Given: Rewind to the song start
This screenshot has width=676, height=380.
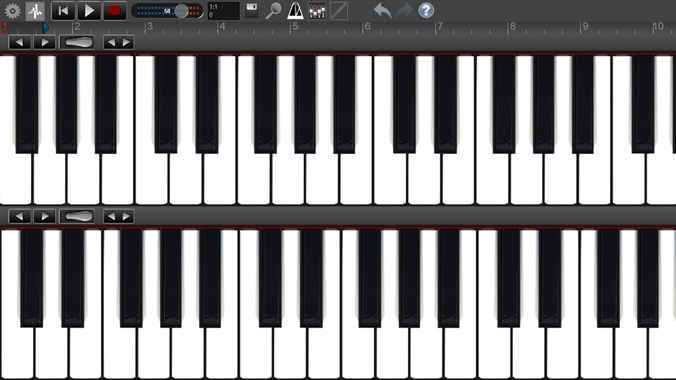Looking at the screenshot, I should pyautogui.click(x=63, y=11).
